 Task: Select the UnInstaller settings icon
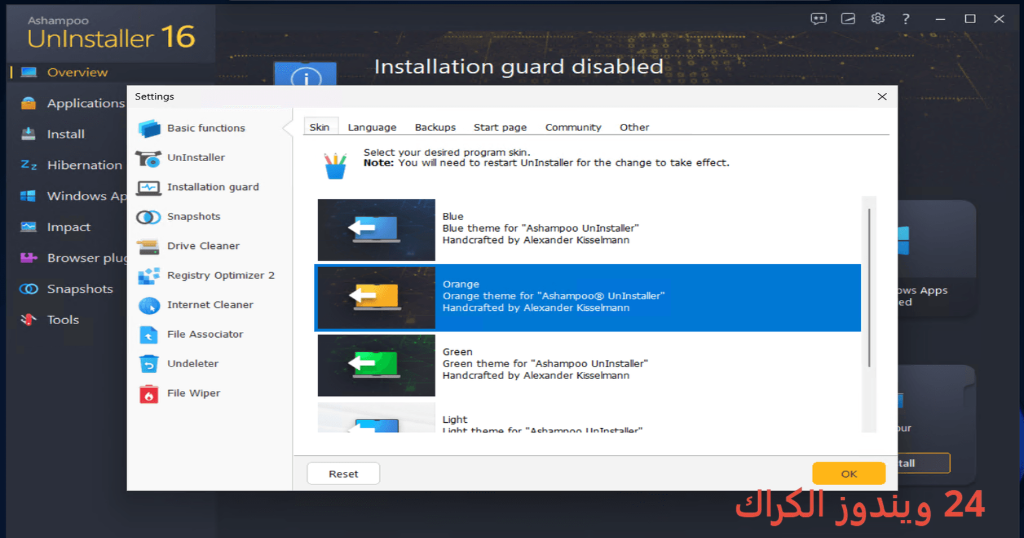(148, 158)
